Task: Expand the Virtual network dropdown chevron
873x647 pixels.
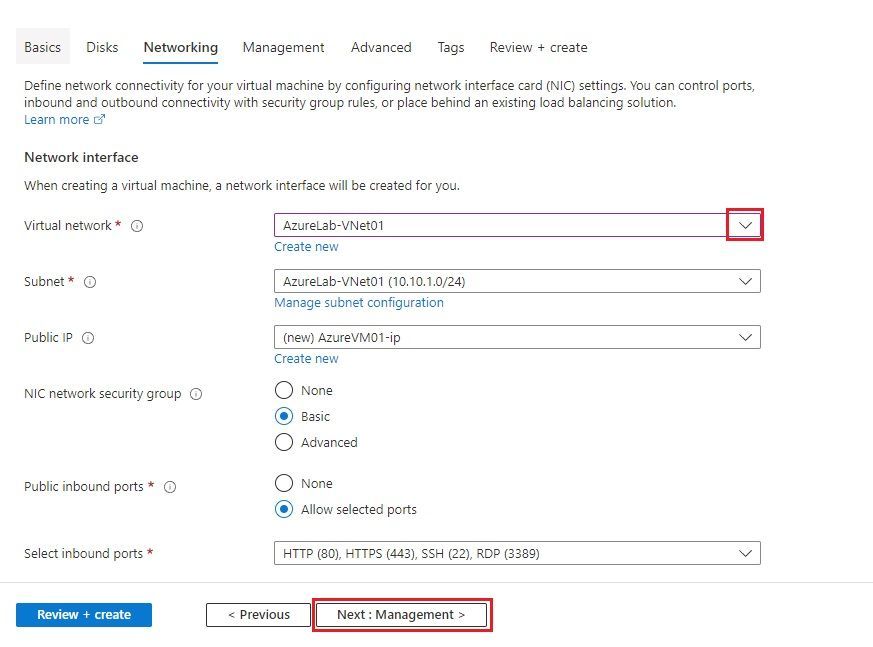Action: coord(745,225)
